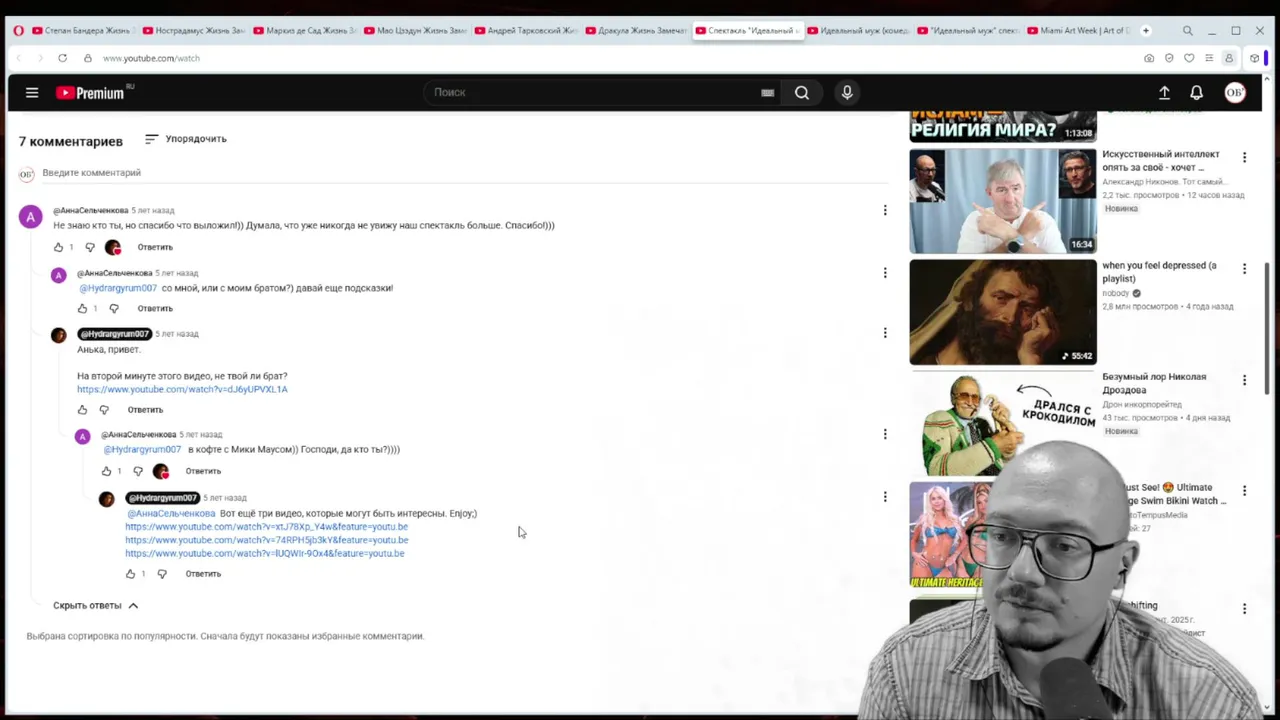Open options for video 'Безумный лор Николая Дроздова'
This screenshot has width=1280, height=720.
coord(1244,380)
